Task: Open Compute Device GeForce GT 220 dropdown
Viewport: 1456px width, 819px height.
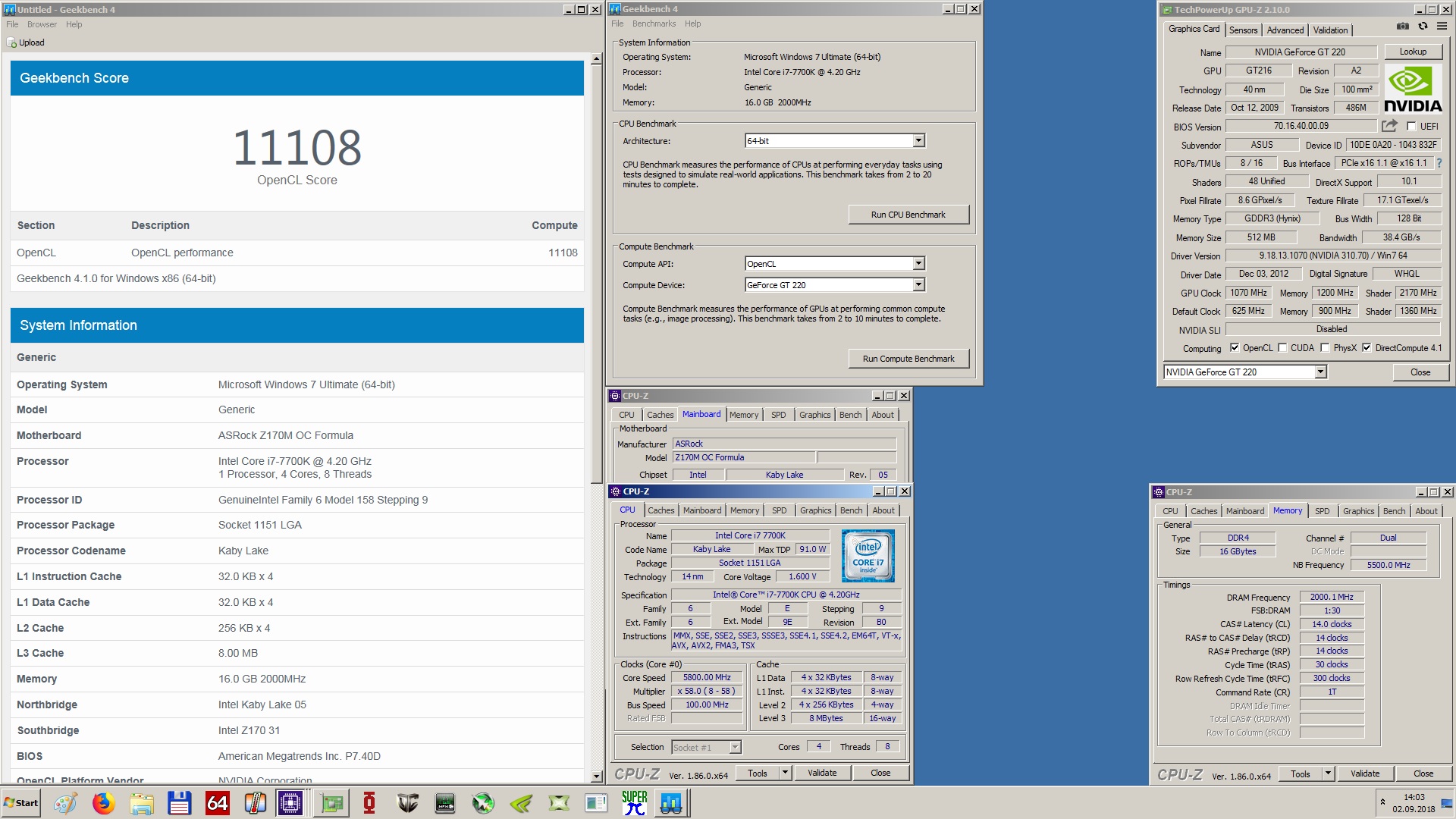Action: click(918, 285)
